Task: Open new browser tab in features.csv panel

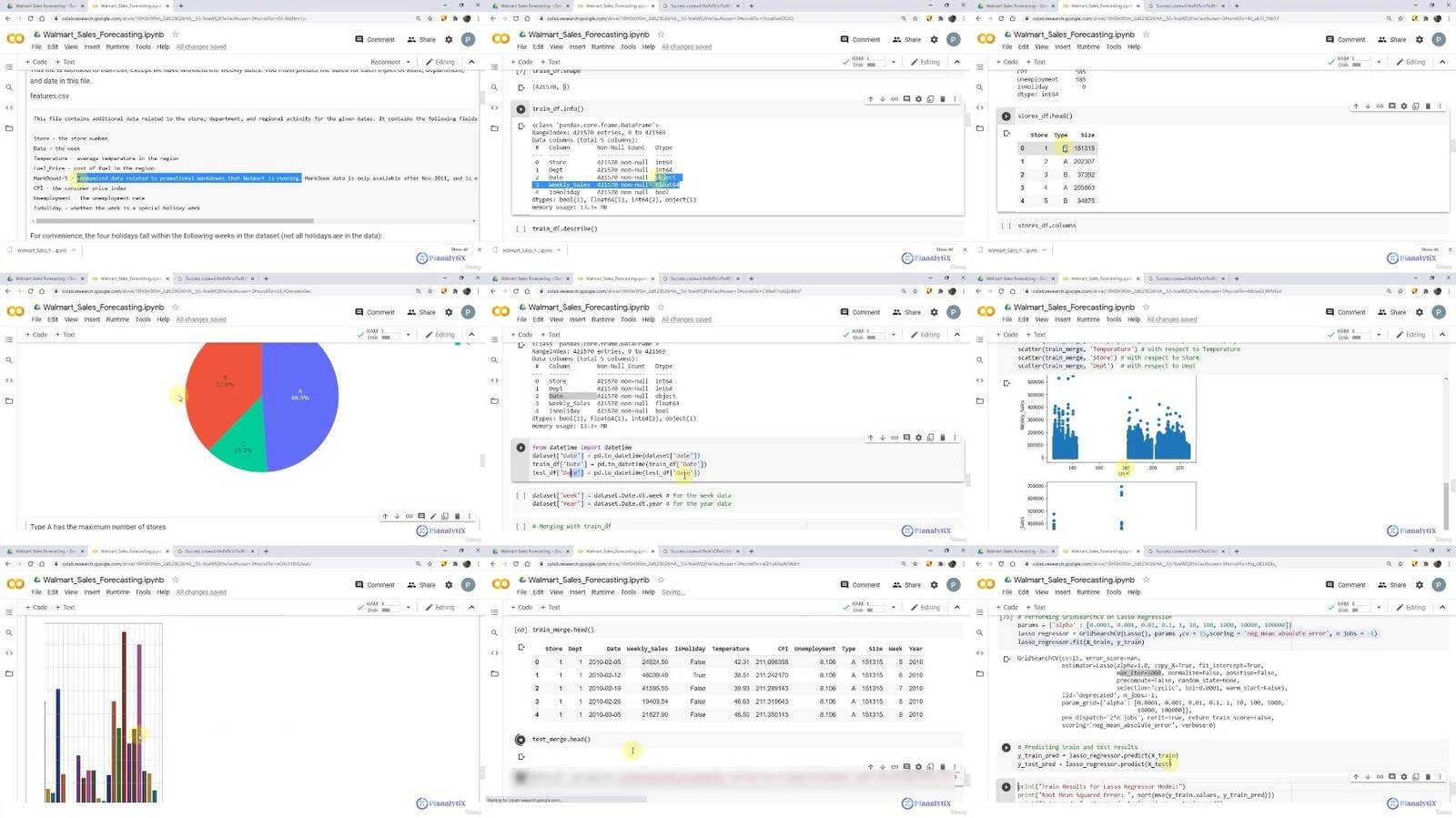Action: coord(181,5)
